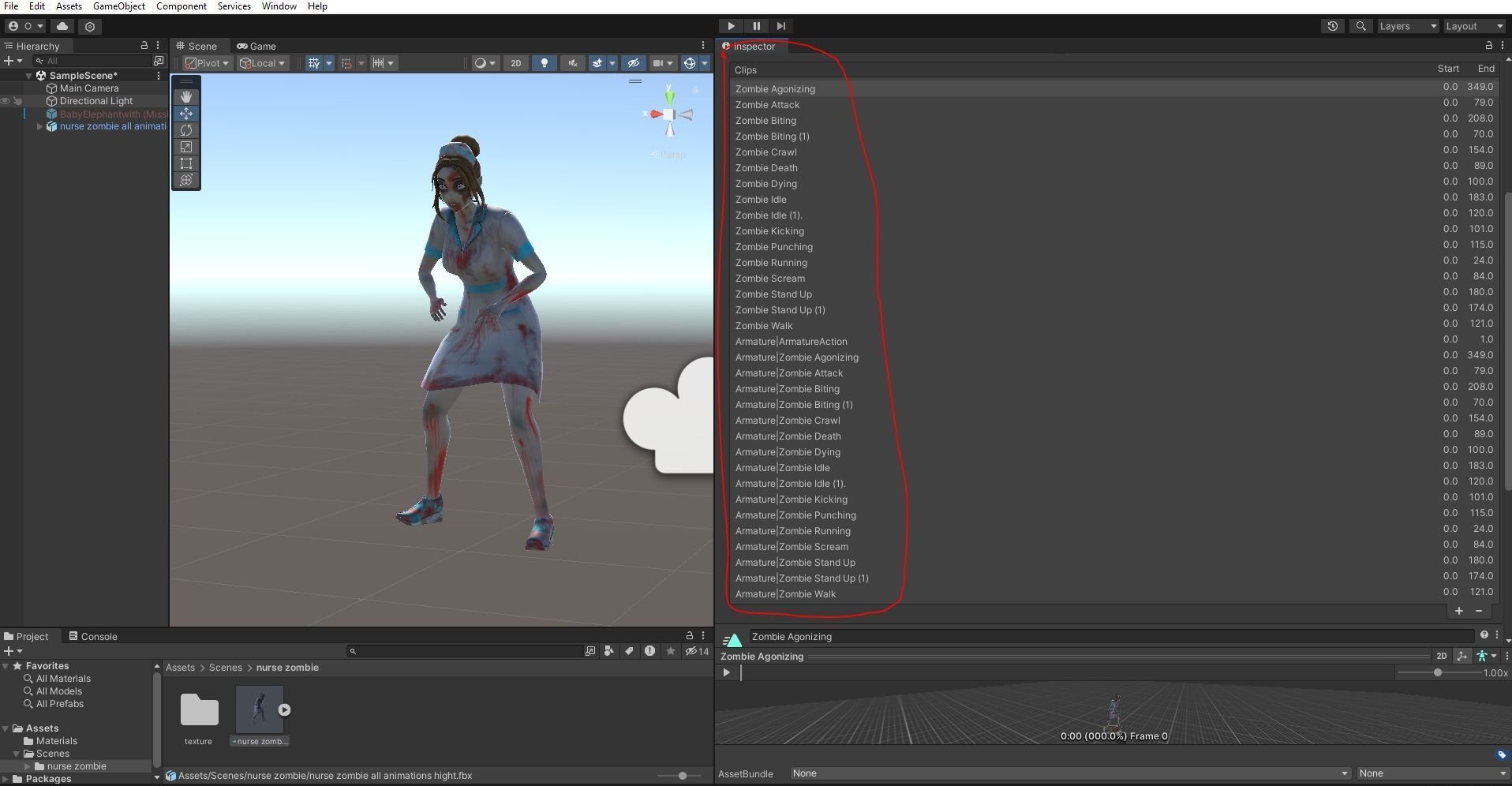Click Search by Label icon in Project
This screenshot has height=786, width=1512.
(x=629, y=651)
